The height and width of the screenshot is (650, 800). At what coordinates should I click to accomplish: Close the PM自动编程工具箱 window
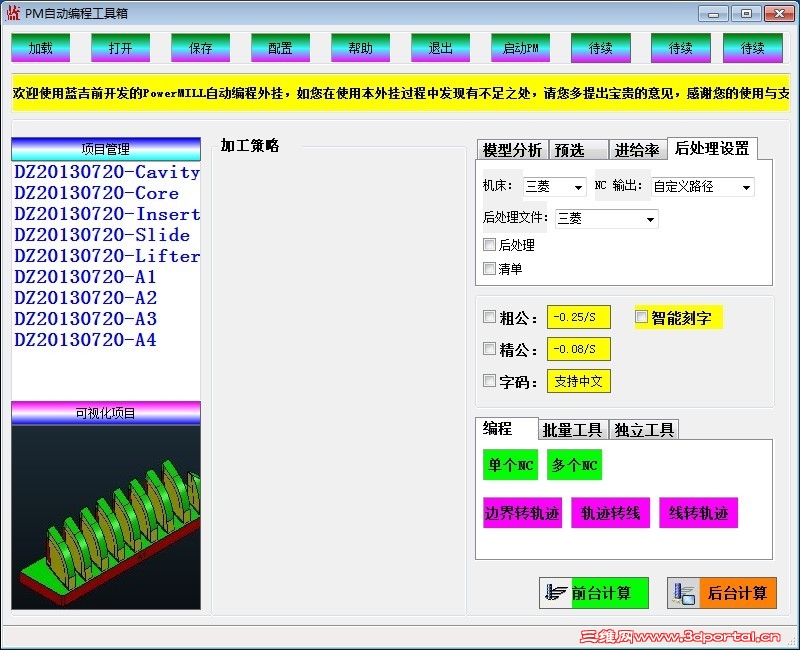(x=779, y=13)
